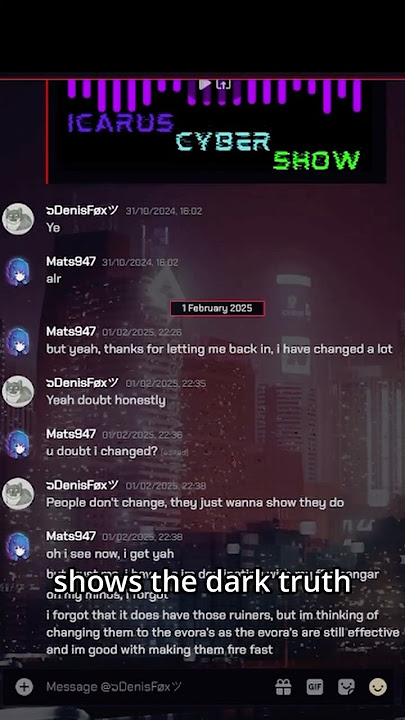
Task: Click the timestamp 01/02/2025, 22:35
Action: (166, 383)
